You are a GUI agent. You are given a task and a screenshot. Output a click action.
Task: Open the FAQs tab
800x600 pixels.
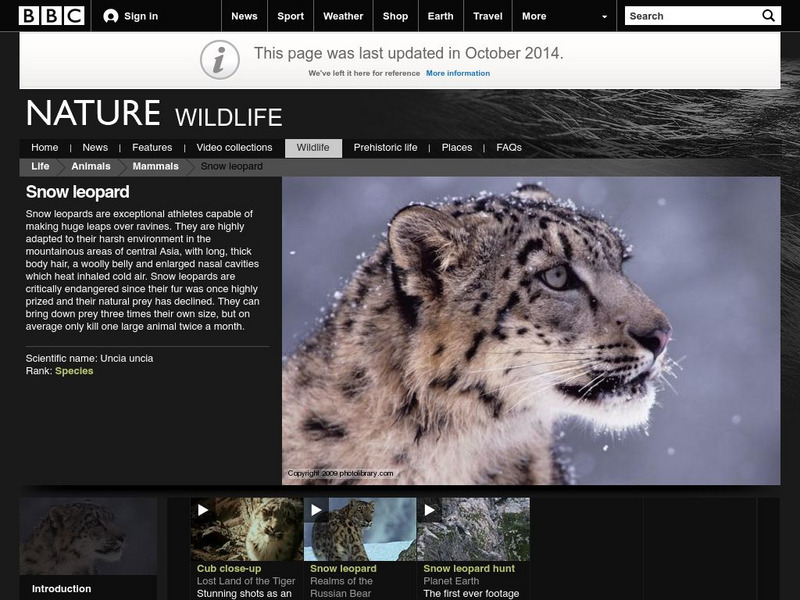tap(507, 146)
